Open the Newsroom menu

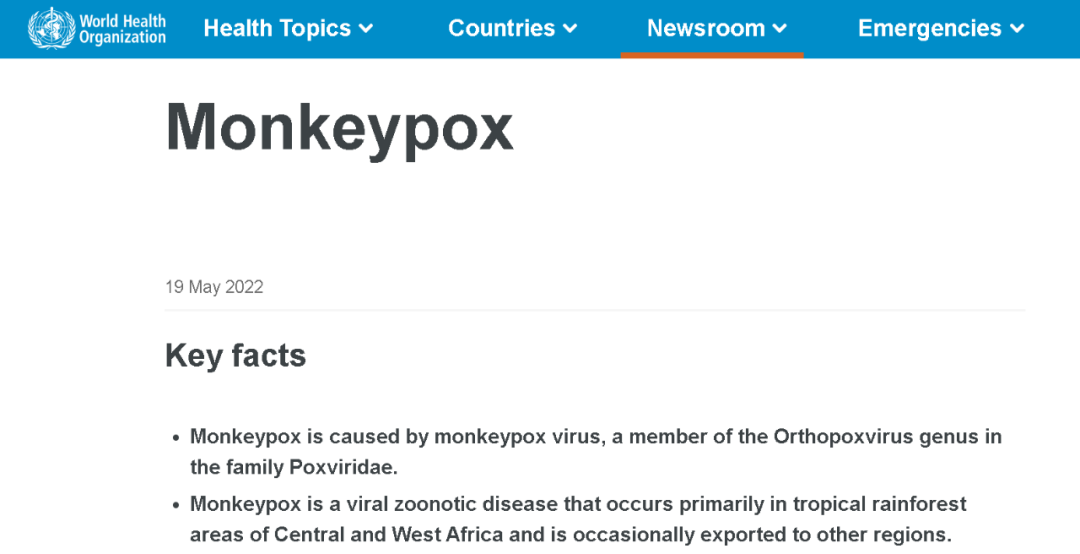716,28
